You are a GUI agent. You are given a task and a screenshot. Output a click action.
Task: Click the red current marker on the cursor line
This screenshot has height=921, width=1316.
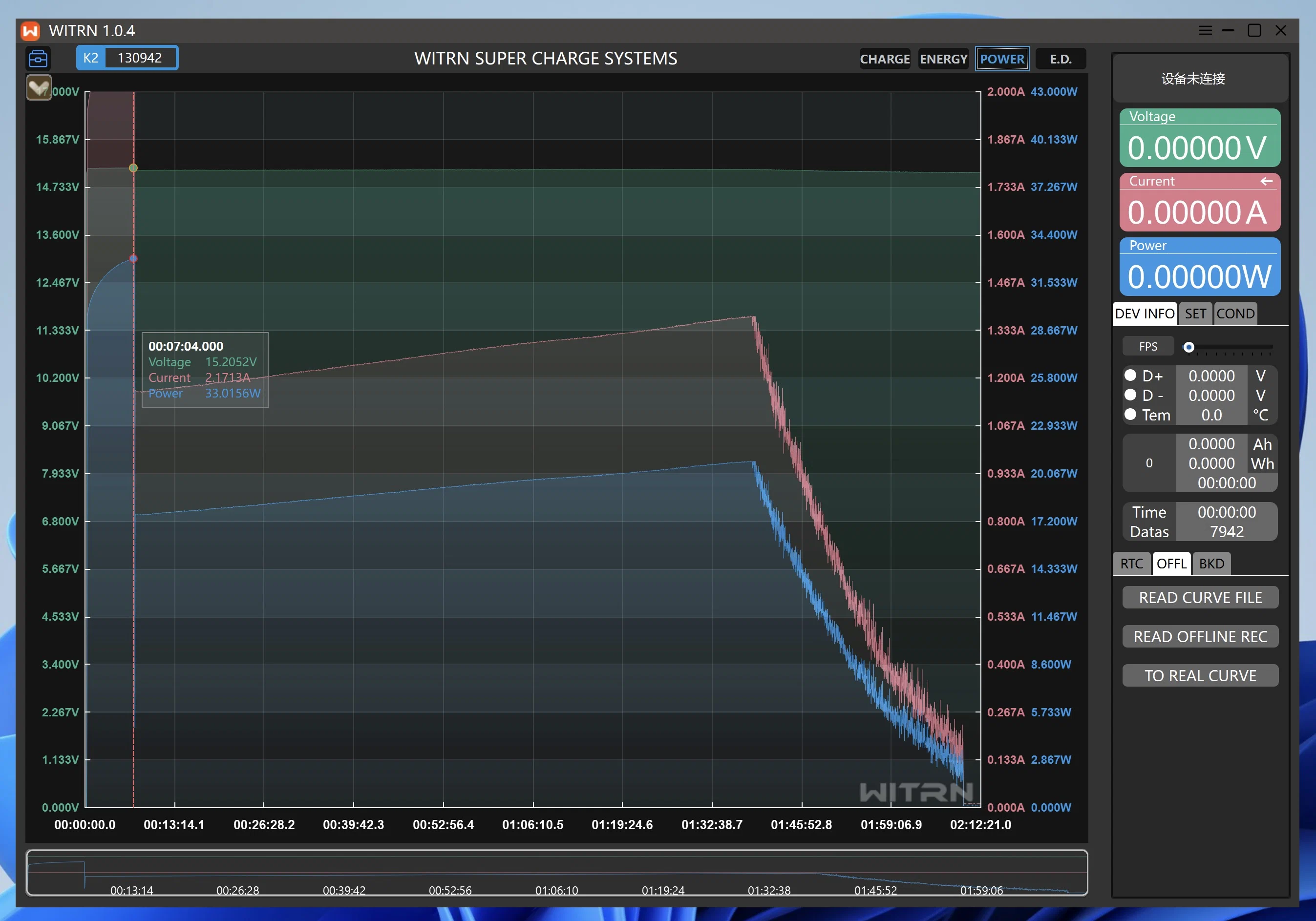(133, 258)
